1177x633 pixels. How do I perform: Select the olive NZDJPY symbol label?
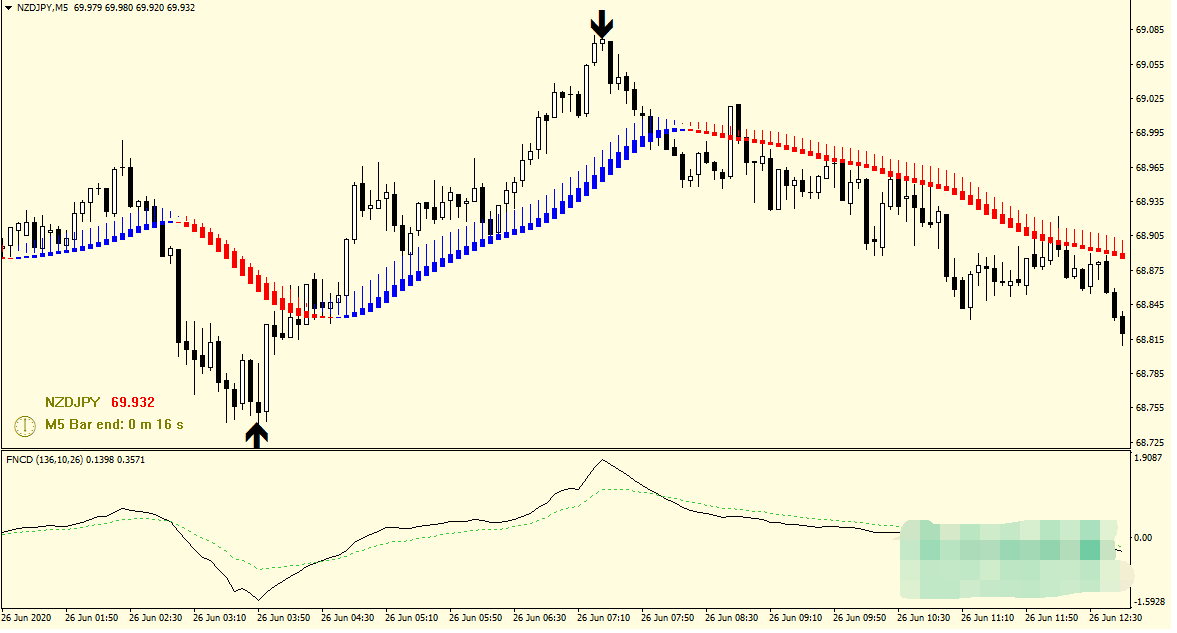point(72,402)
